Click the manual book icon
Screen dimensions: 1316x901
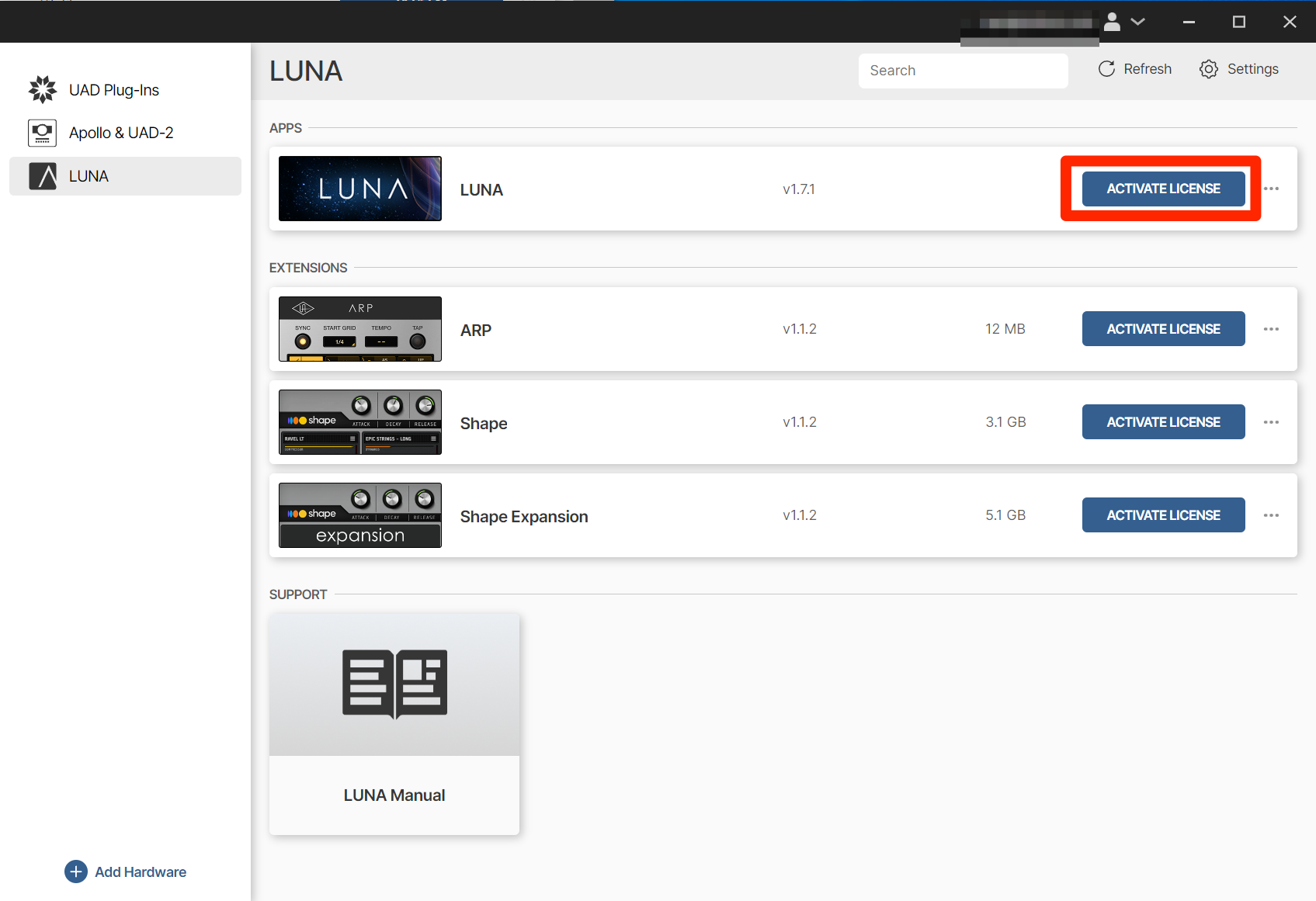(x=394, y=684)
